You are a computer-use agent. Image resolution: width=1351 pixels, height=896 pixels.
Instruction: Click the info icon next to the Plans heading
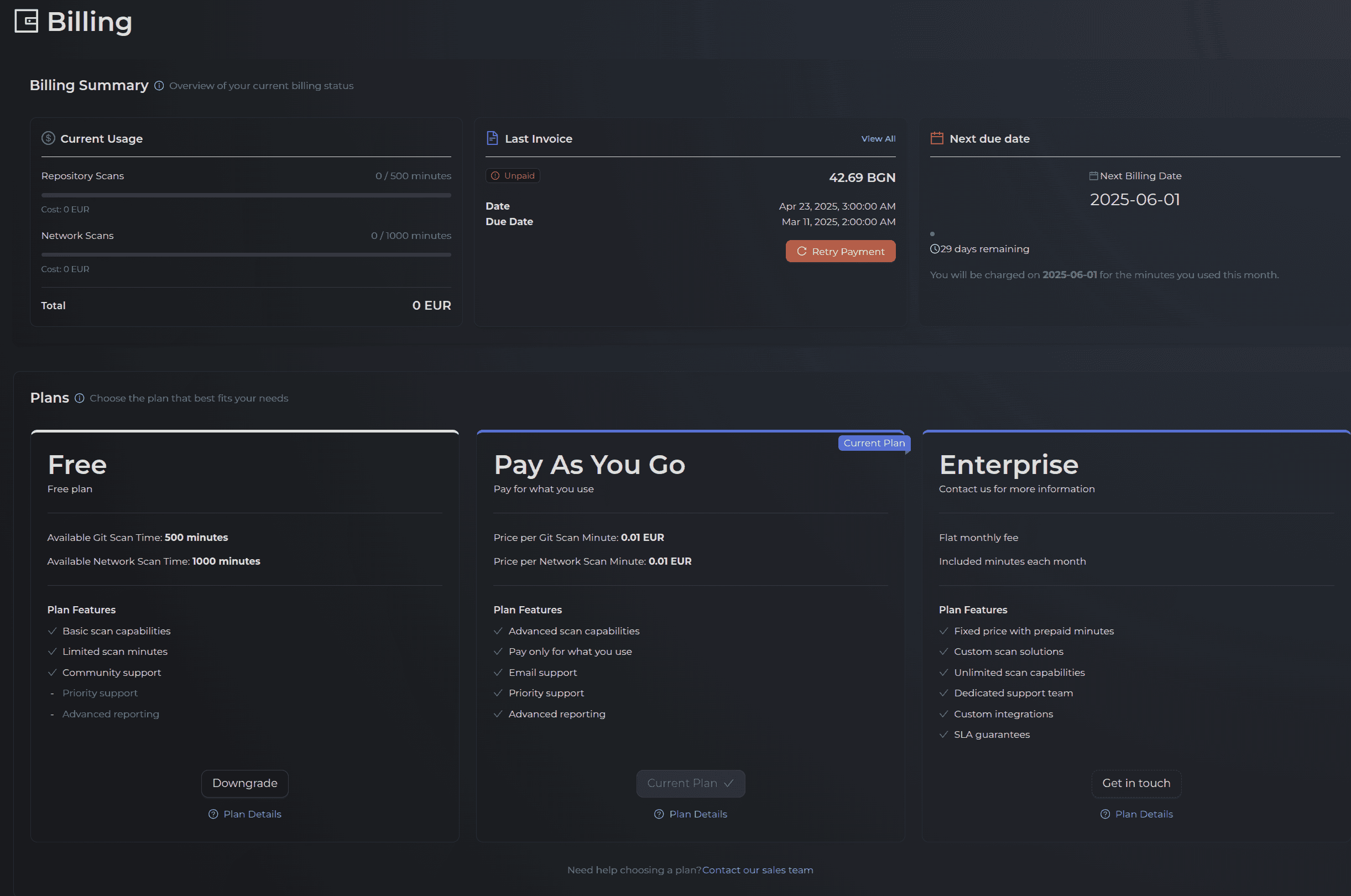click(x=80, y=398)
